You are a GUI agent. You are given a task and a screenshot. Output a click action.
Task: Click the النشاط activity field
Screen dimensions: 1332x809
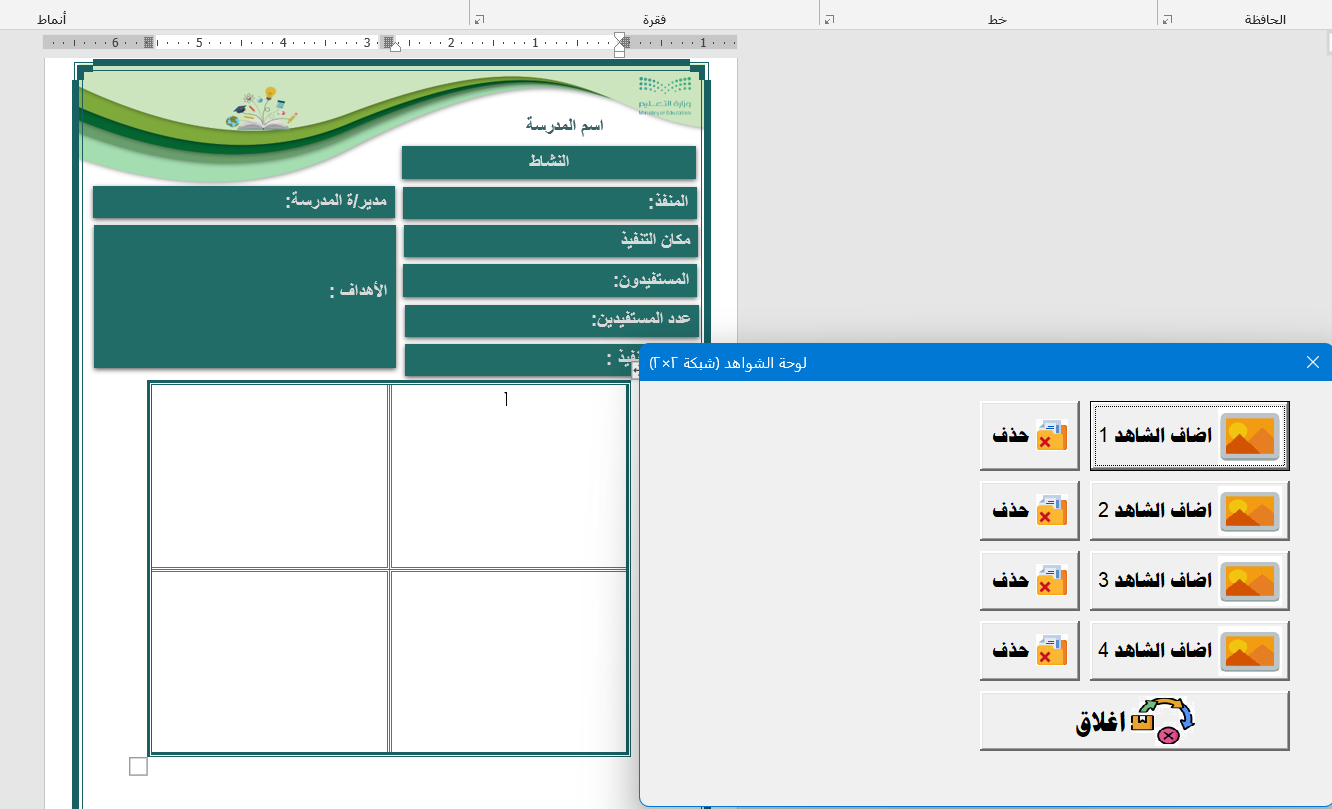pyautogui.click(x=548, y=162)
